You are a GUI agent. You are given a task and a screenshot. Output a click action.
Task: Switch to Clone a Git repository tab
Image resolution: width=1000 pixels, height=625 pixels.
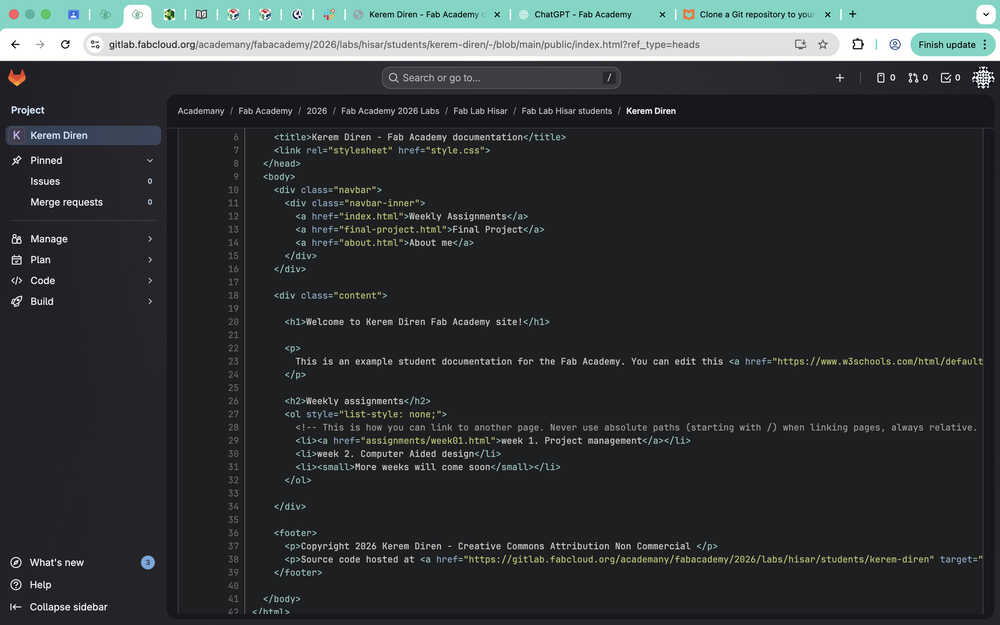[x=755, y=15]
